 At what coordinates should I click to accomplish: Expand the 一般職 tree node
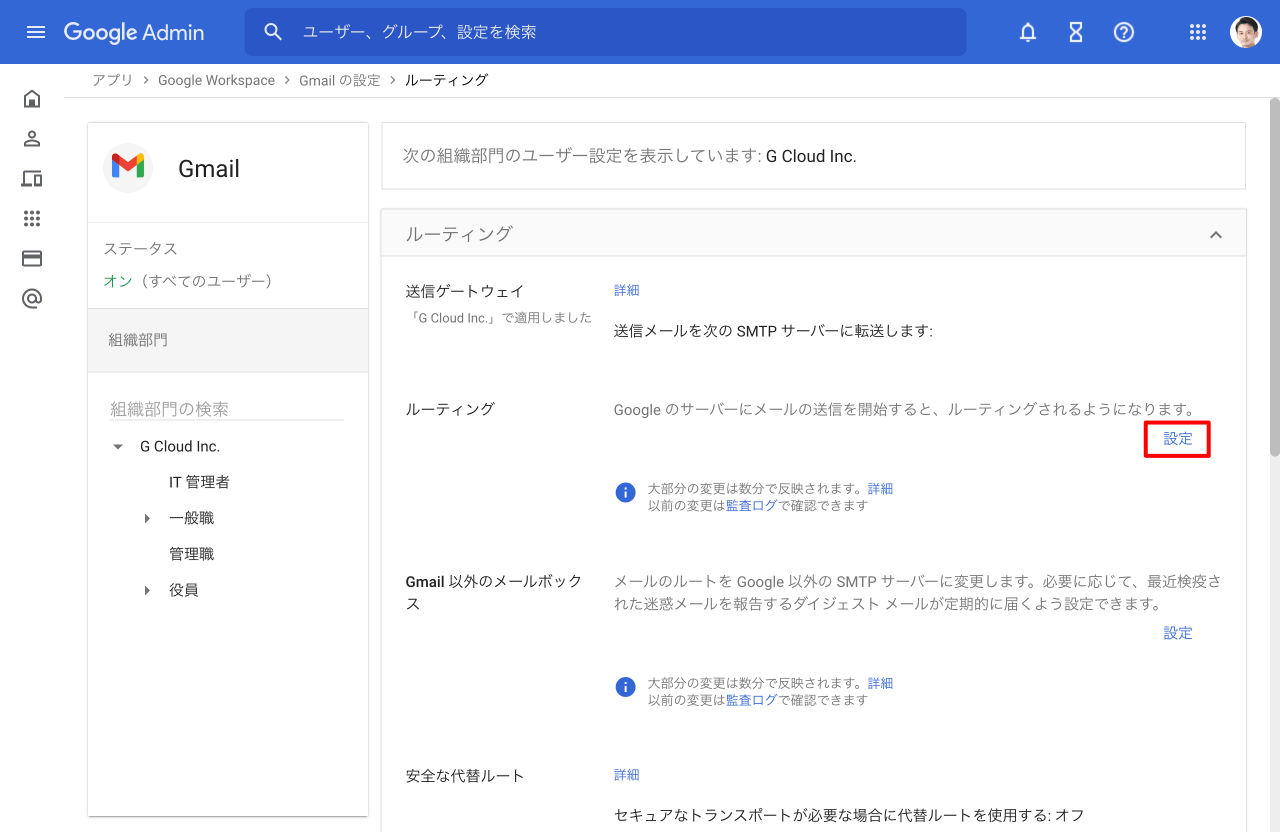147,518
